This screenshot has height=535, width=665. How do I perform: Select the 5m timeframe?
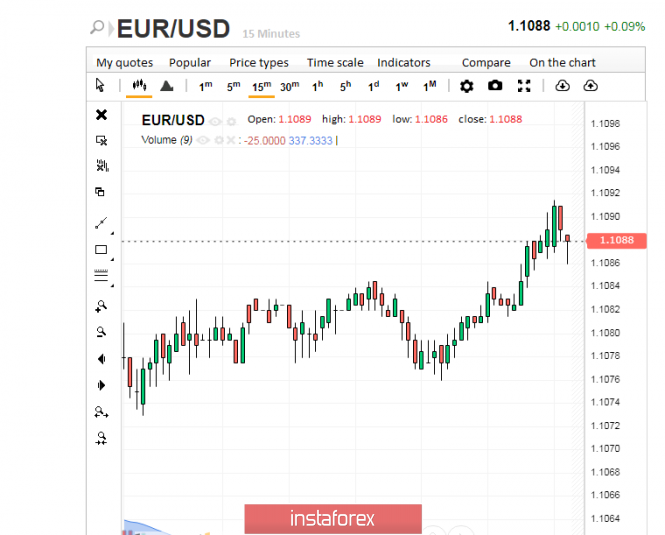pyautogui.click(x=233, y=86)
